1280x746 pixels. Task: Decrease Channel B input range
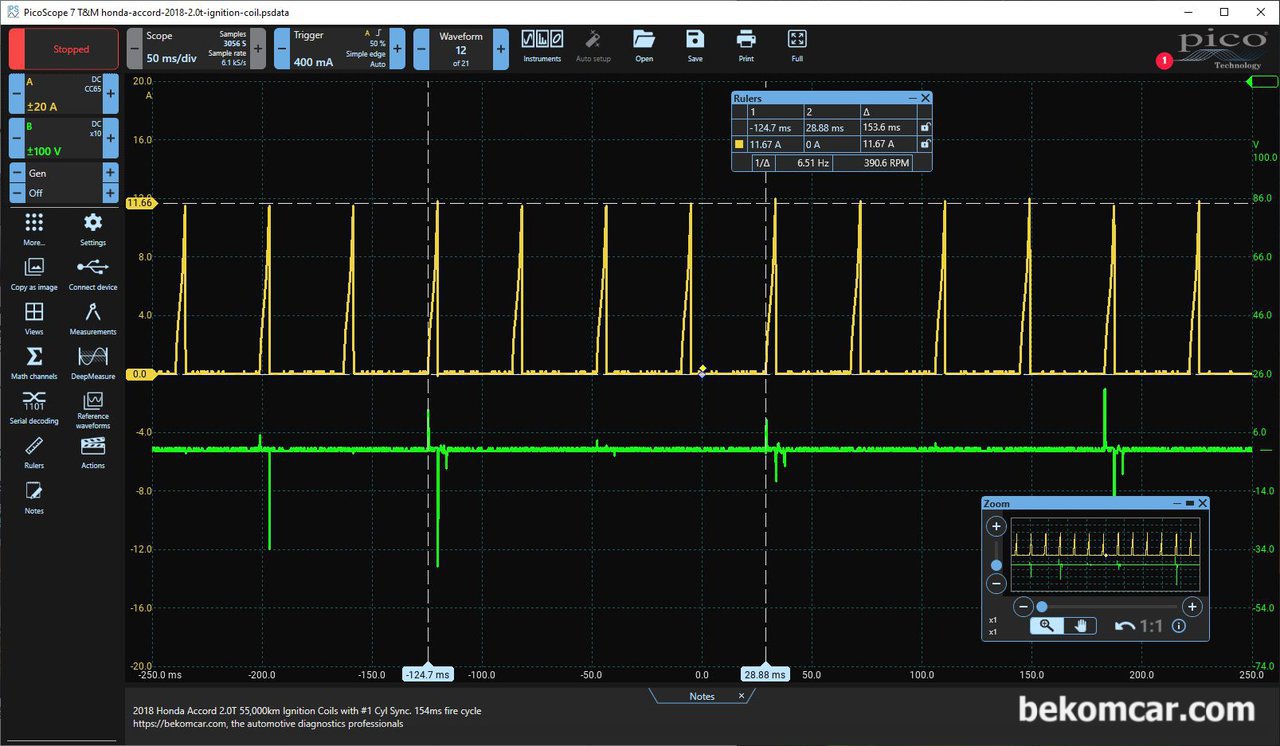click(17, 138)
